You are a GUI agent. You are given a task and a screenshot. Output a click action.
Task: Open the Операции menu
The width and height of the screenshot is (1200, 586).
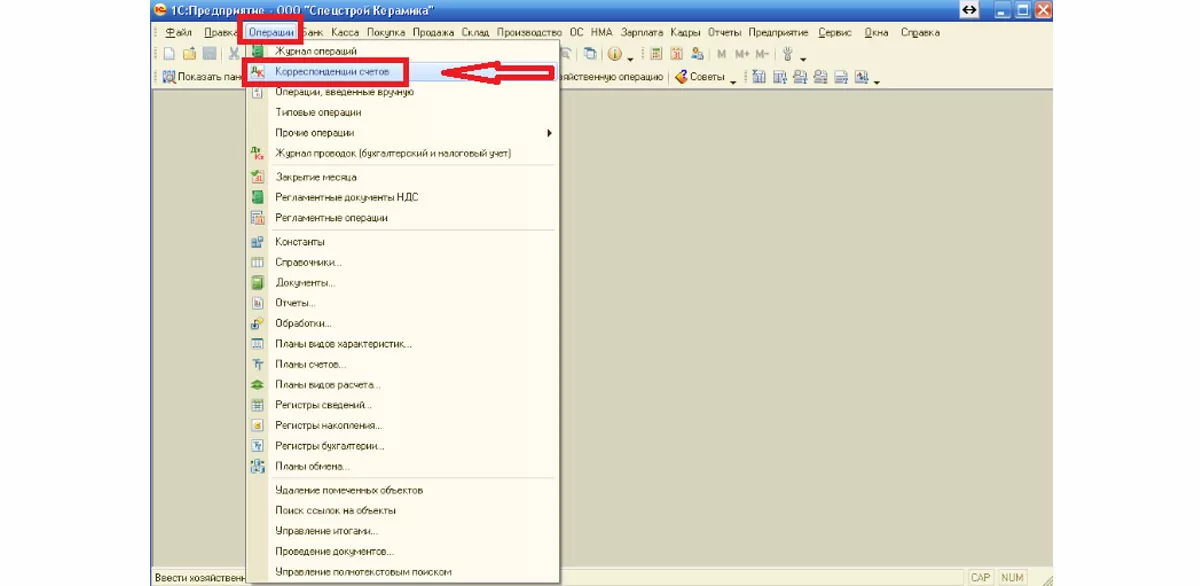272,32
